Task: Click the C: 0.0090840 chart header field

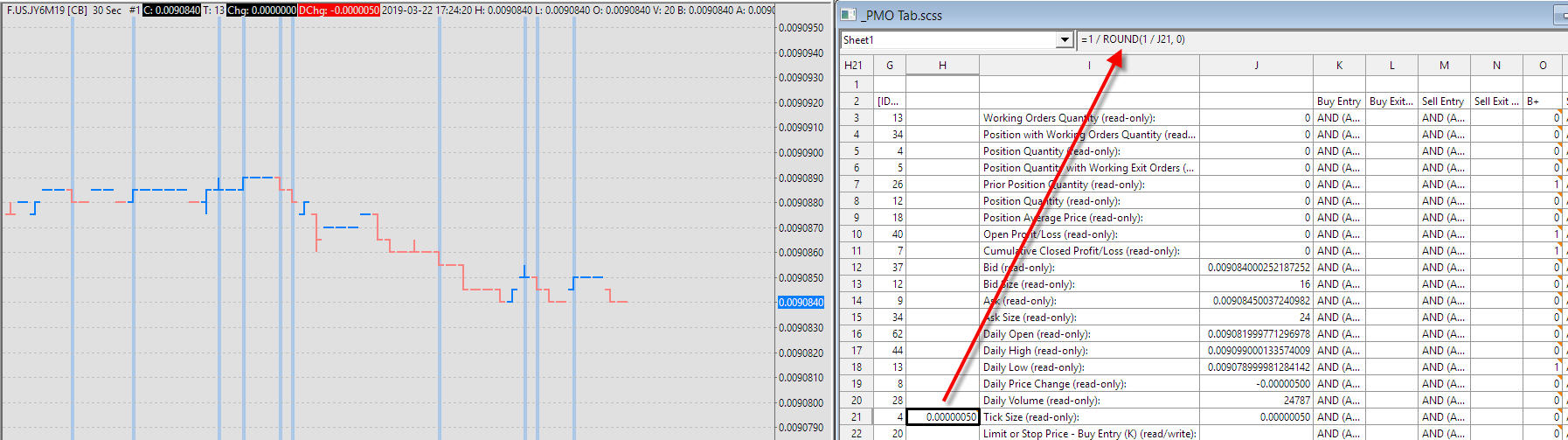Action: pyautogui.click(x=171, y=10)
